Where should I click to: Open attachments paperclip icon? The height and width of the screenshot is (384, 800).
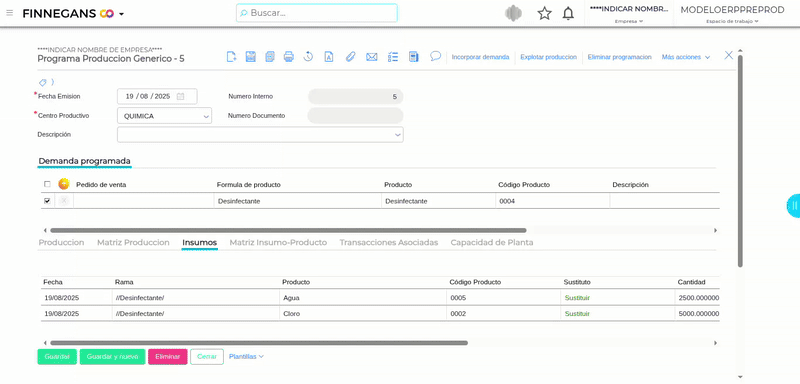[x=350, y=57]
